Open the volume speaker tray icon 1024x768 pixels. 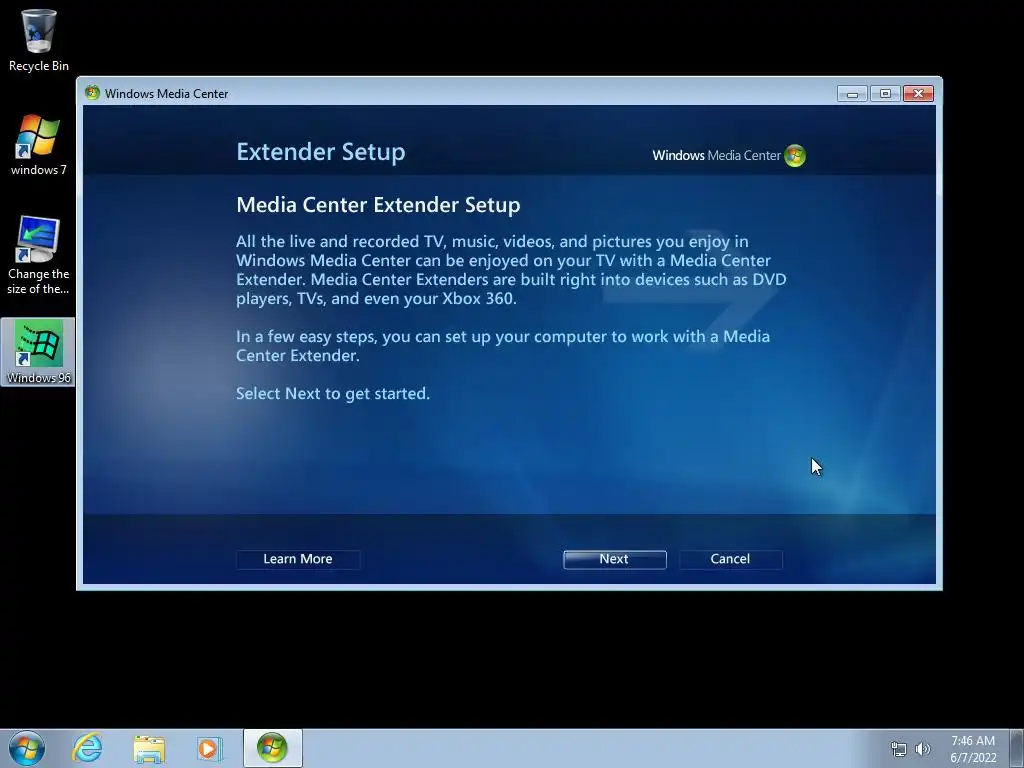pos(923,749)
